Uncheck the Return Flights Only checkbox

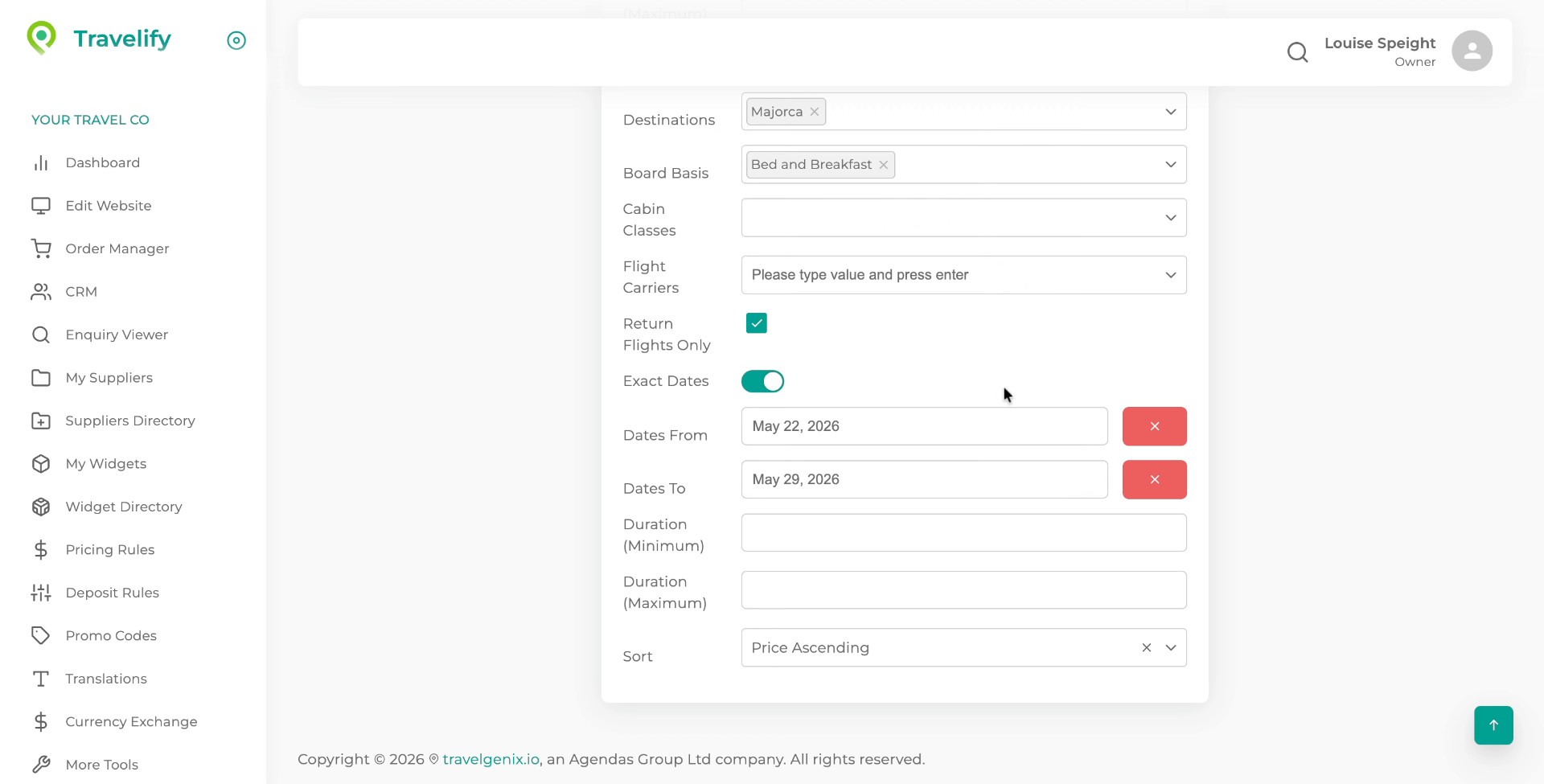pyautogui.click(x=756, y=323)
